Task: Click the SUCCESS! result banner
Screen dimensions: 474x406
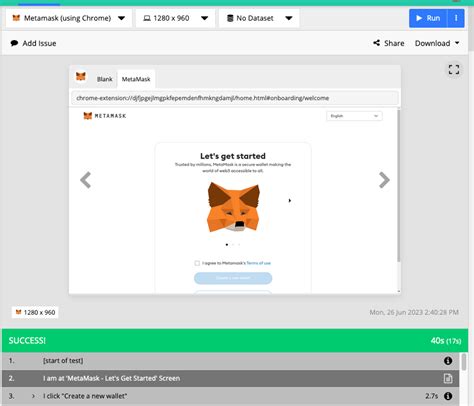Action: coord(235,340)
